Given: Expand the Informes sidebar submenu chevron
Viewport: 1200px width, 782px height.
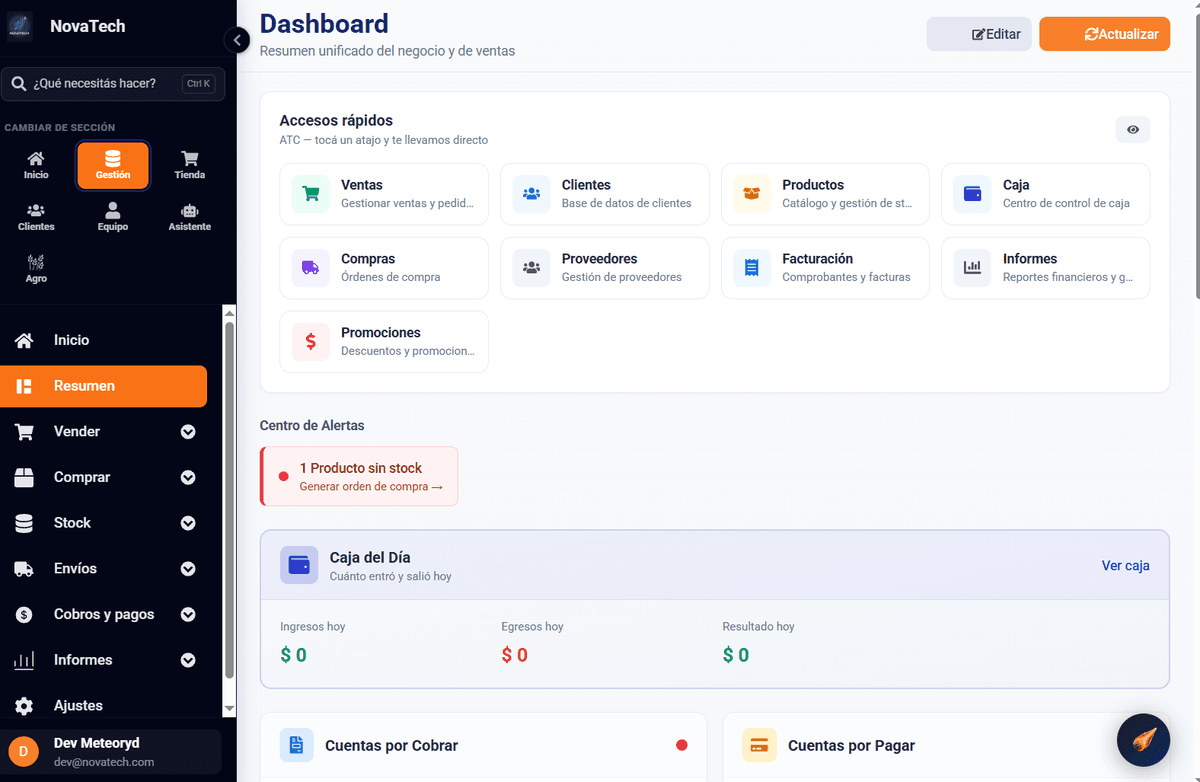Looking at the screenshot, I should tap(188, 660).
